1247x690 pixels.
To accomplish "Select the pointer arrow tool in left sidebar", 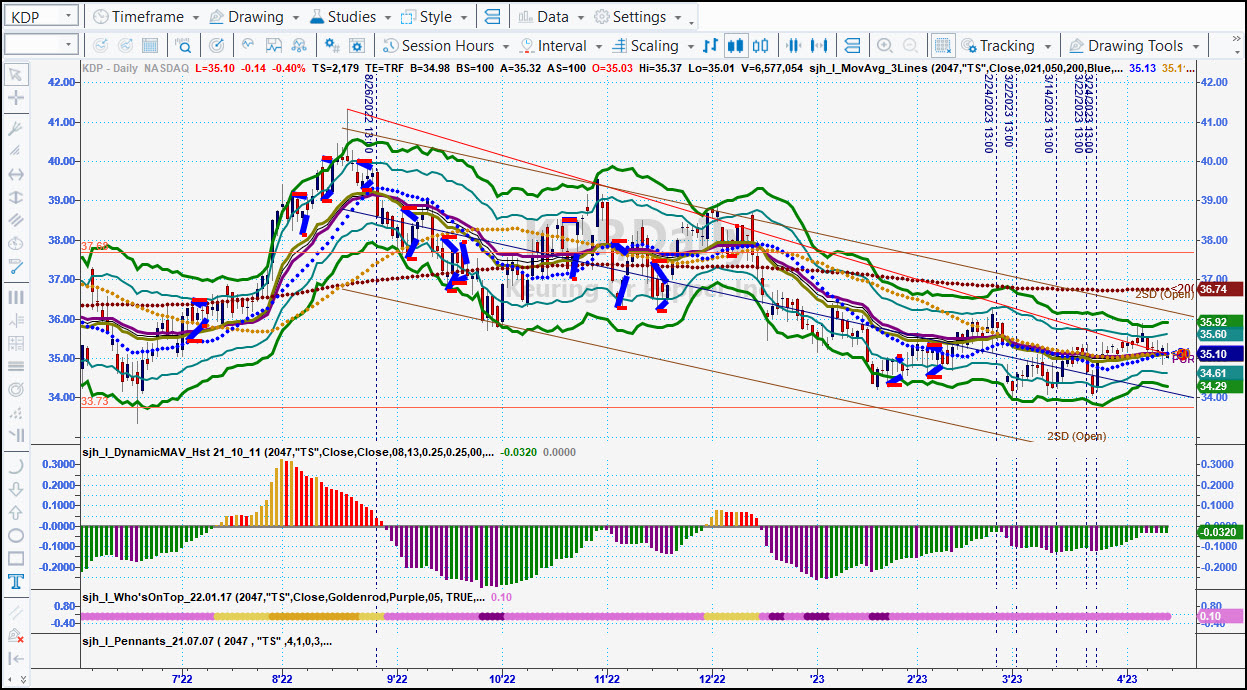I will (16, 75).
